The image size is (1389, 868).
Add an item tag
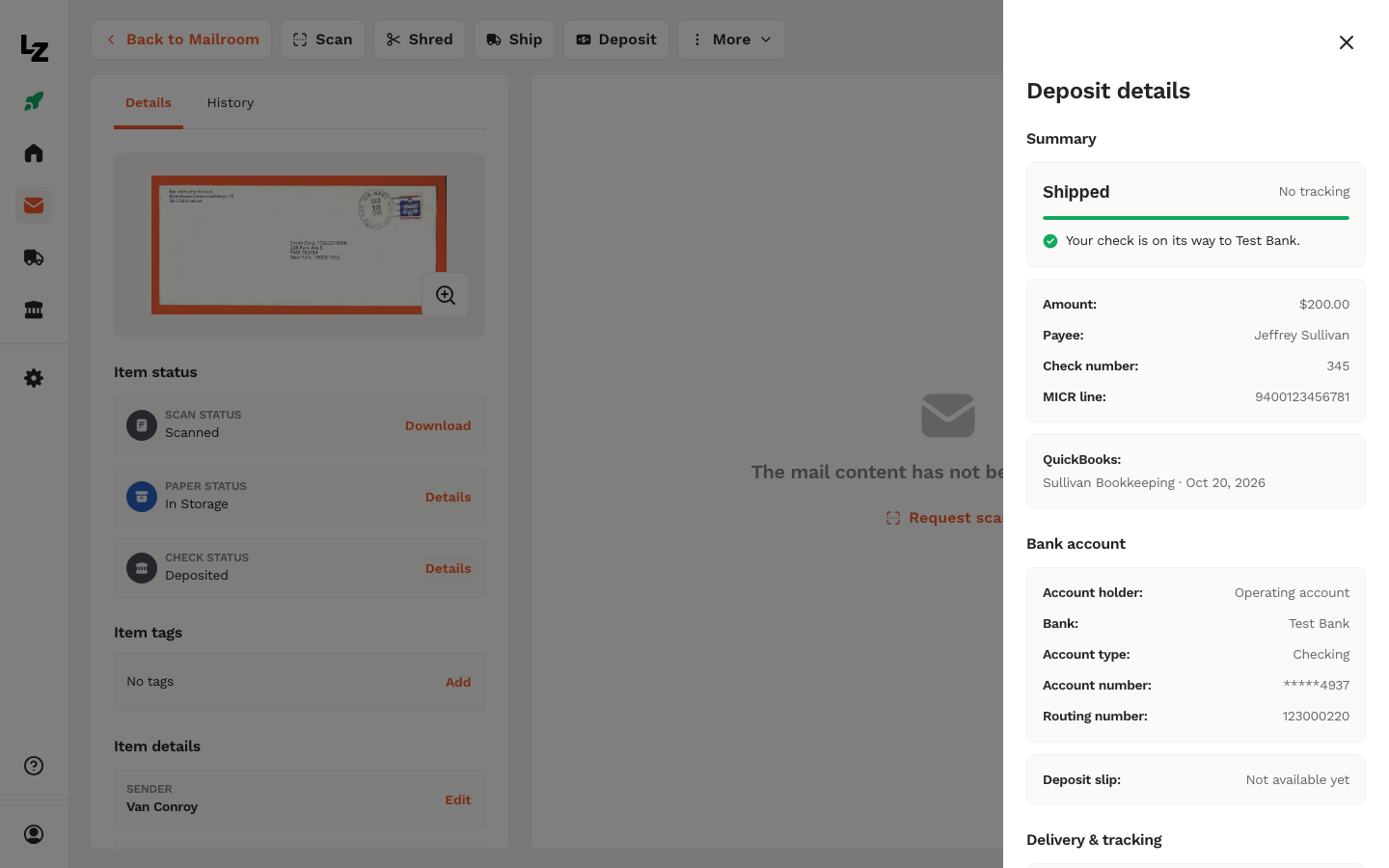(x=458, y=682)
